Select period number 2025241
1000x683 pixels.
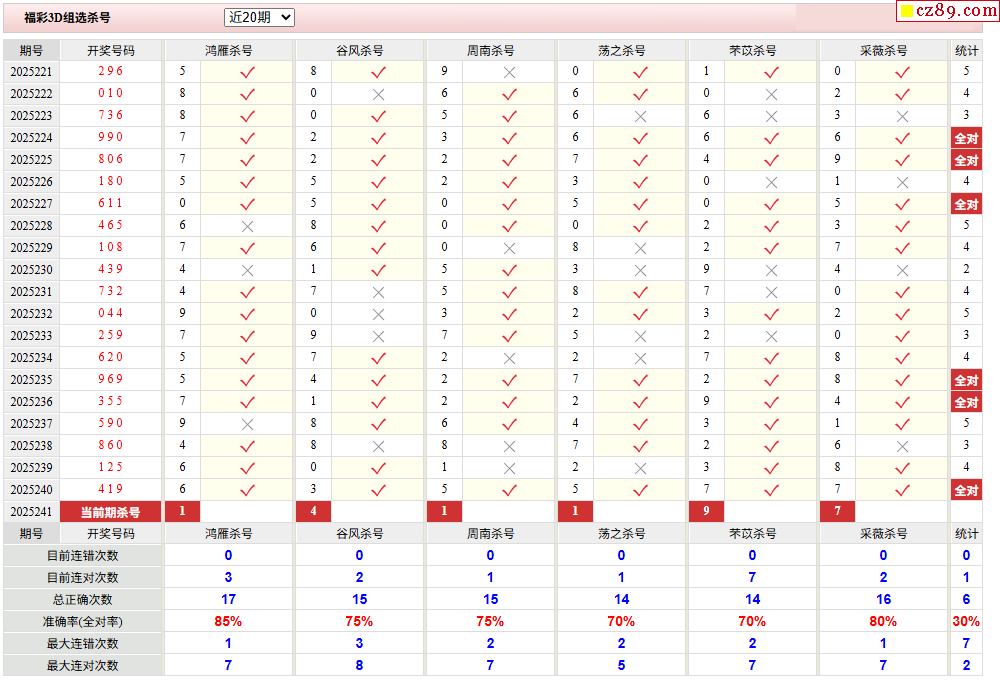coord(31,511)
